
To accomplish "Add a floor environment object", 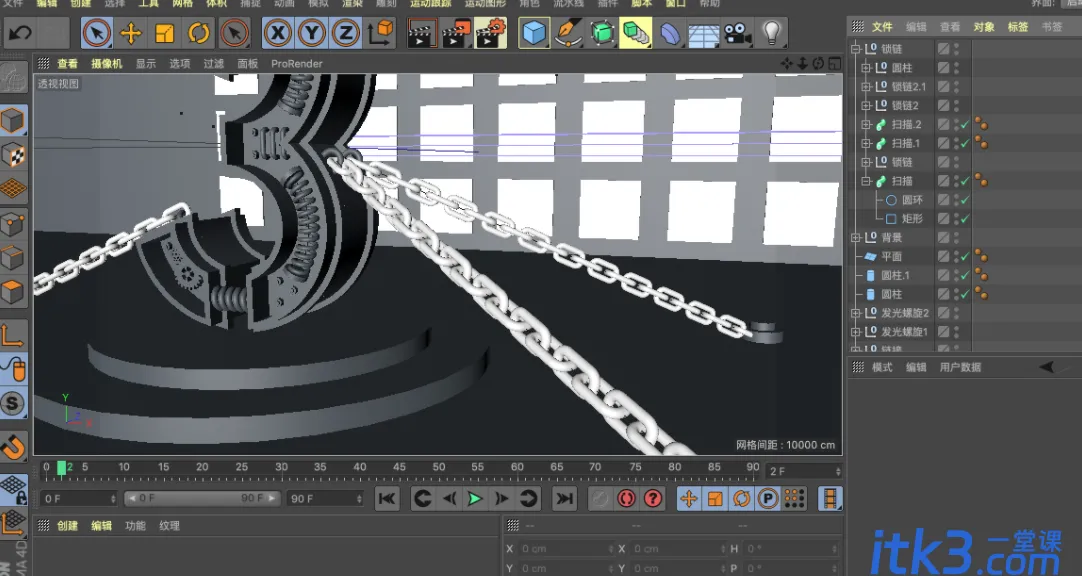I will click(x=703, y=32).
